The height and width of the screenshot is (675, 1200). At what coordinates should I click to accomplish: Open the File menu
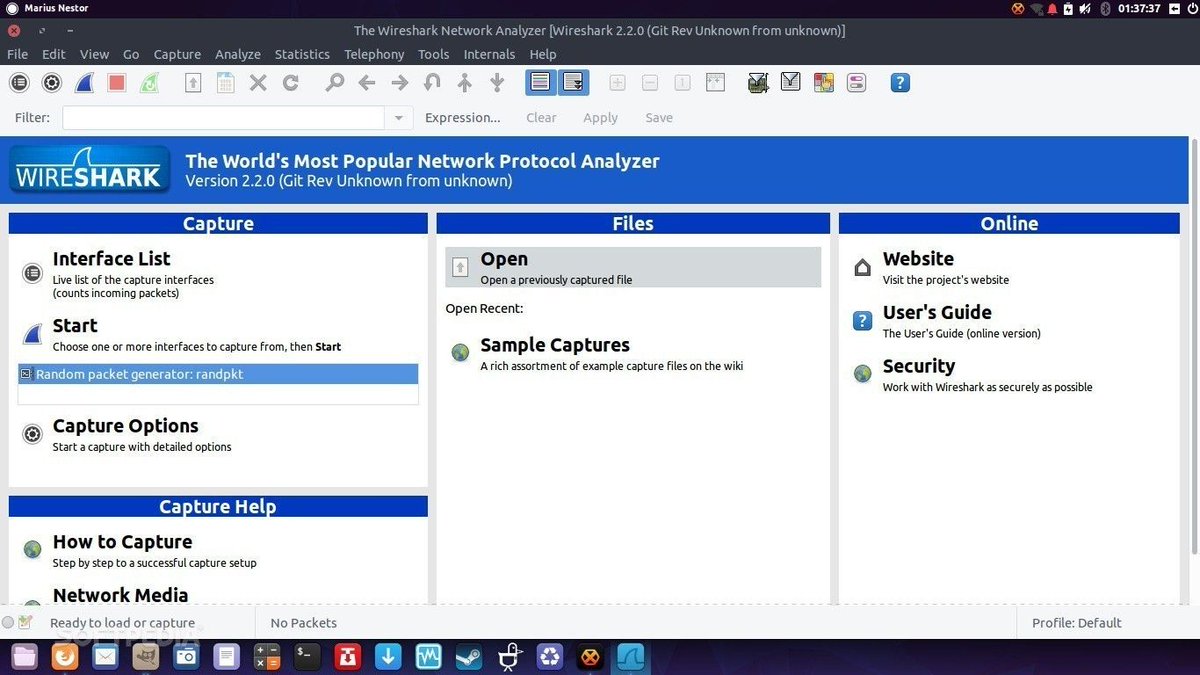click(17, 54)
